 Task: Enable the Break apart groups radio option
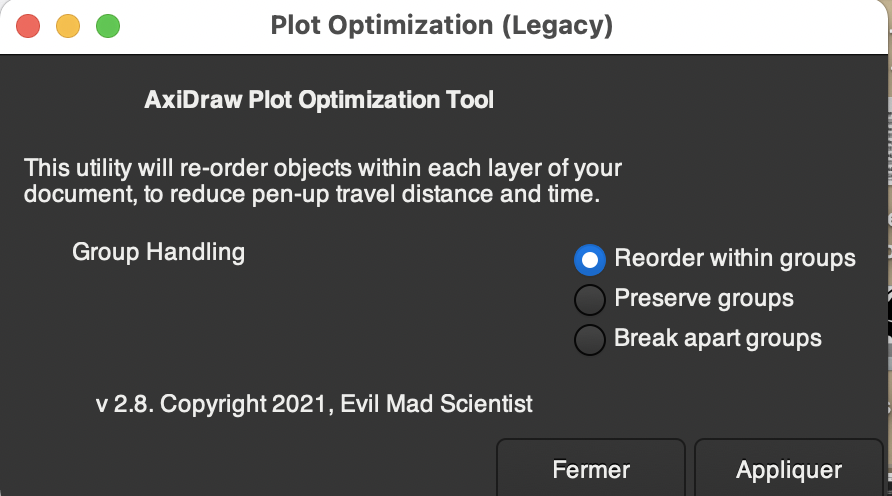tap(590, 339)
